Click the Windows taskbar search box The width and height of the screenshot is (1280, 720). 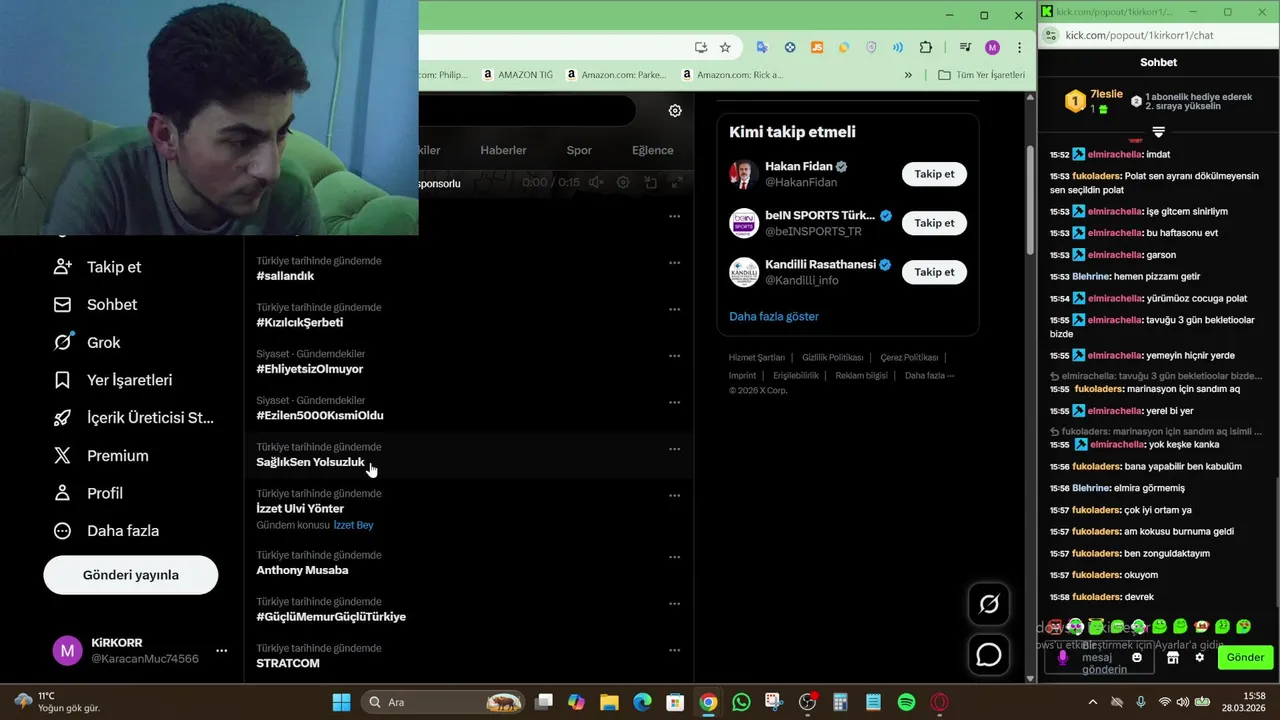point(445,702)
